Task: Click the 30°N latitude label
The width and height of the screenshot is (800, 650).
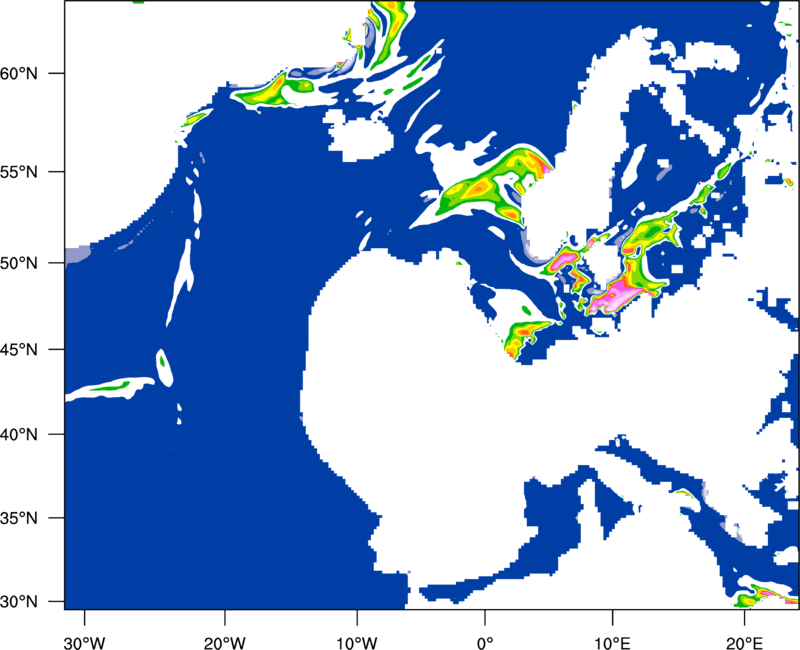Action: pos(19,602)
